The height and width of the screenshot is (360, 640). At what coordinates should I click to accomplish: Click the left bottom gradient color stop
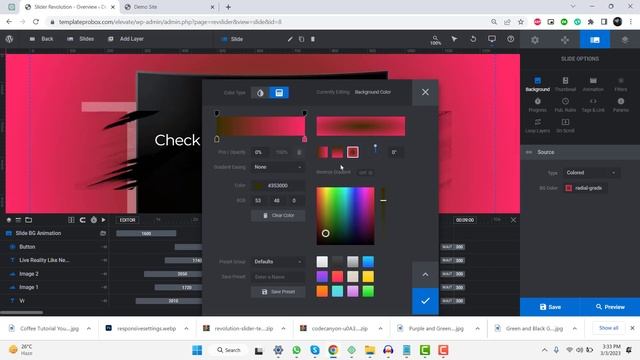(x=217, y=139)
